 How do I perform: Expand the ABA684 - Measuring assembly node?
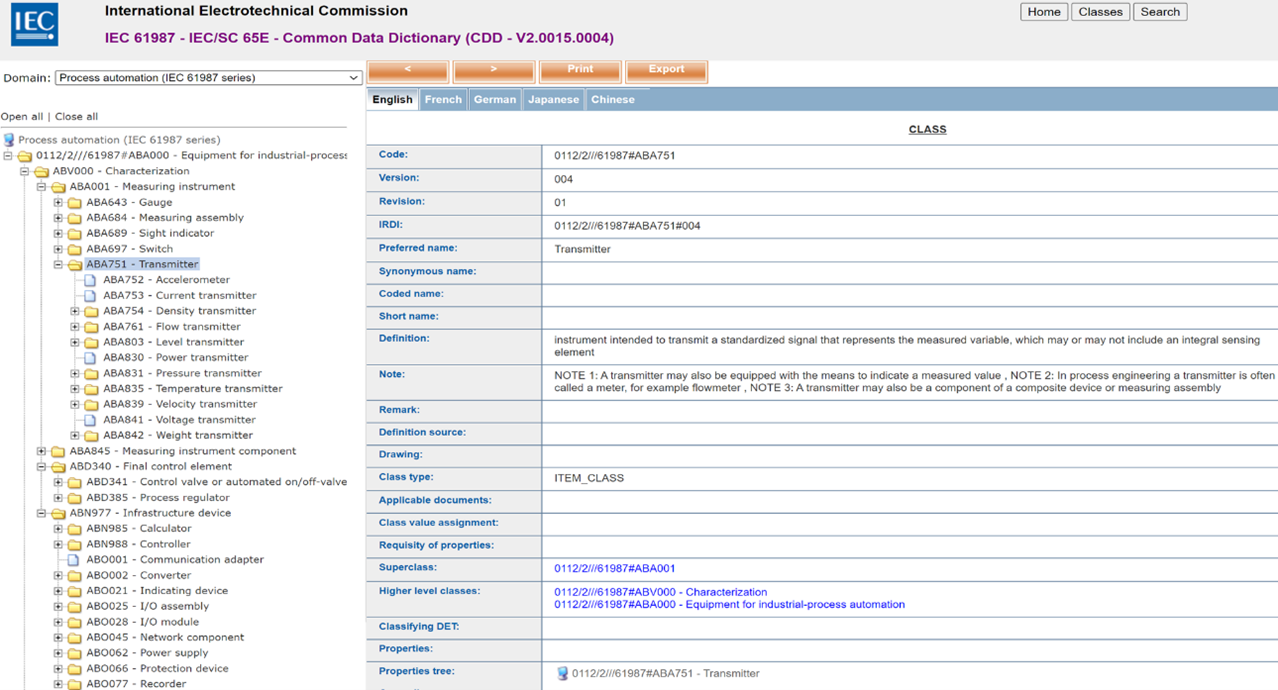[58, 218]
